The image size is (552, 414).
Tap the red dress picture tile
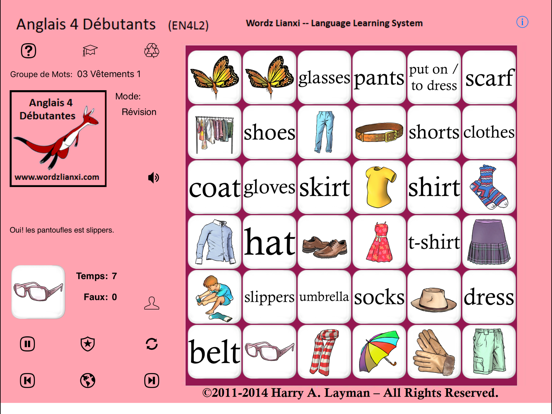(x=379, y=242)
